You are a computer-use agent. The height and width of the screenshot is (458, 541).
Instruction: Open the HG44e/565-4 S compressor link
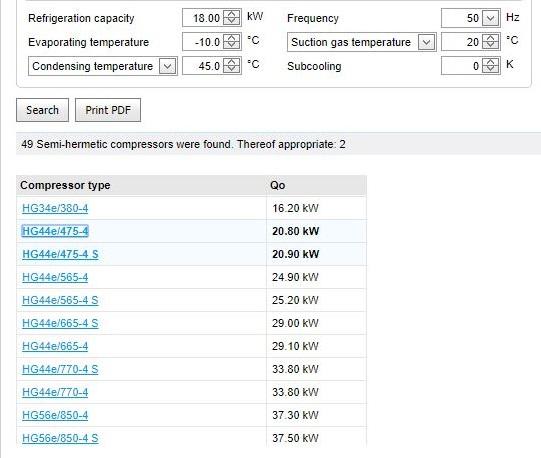point(60,300)
